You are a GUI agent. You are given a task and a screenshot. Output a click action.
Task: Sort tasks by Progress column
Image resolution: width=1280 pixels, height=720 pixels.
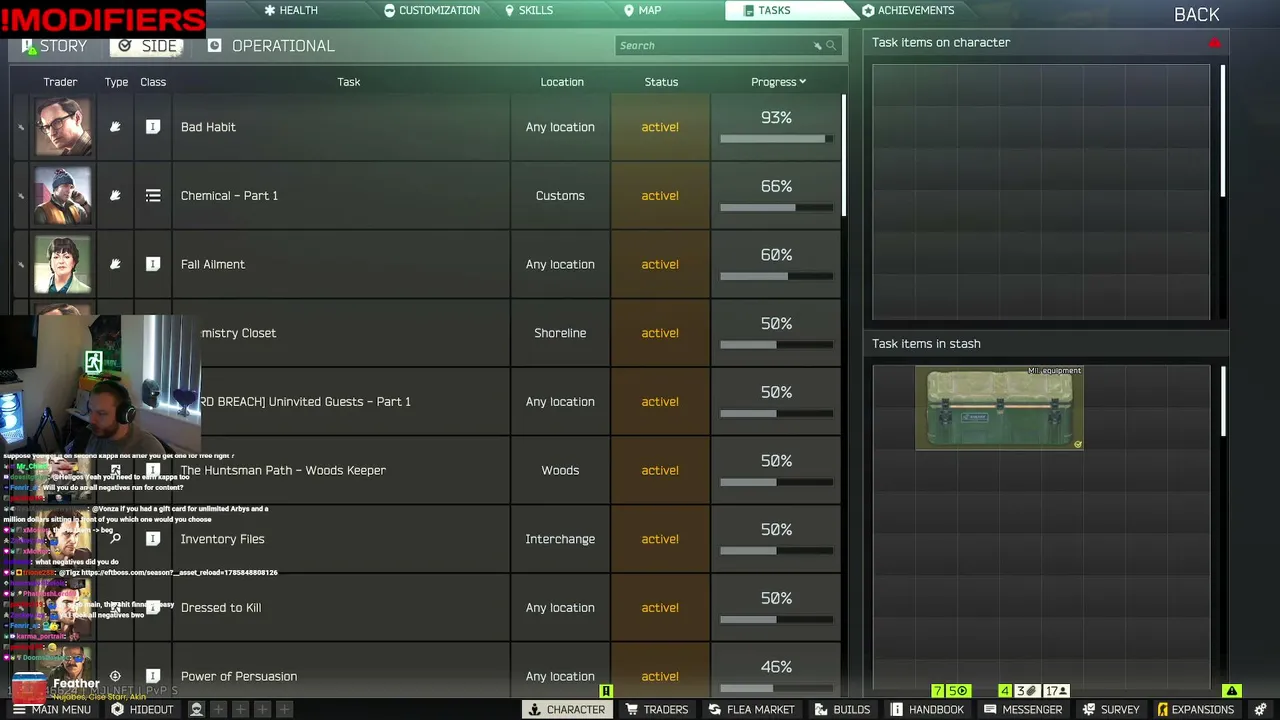point(778,82)
